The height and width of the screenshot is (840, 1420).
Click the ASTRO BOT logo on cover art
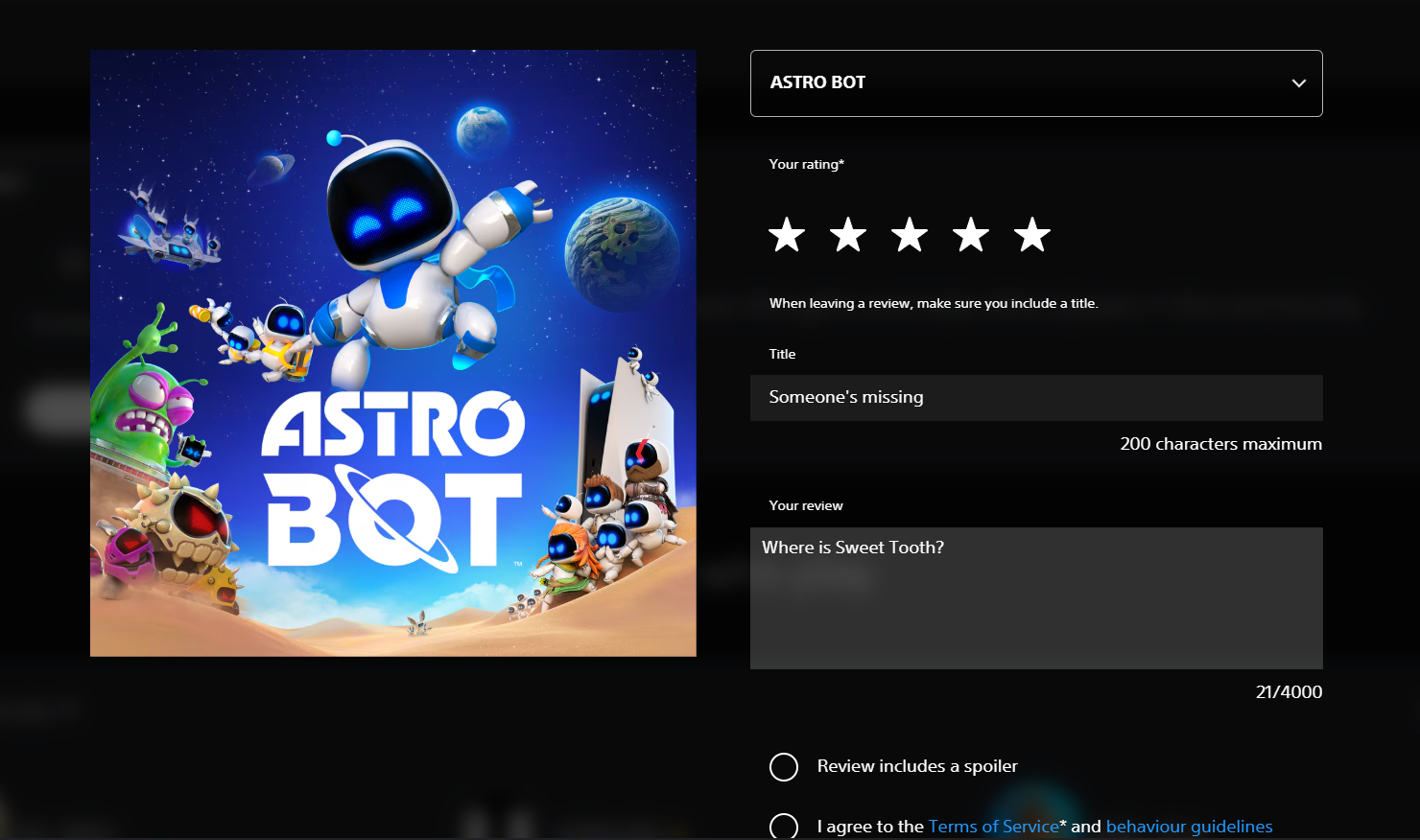tap(393, 478)
